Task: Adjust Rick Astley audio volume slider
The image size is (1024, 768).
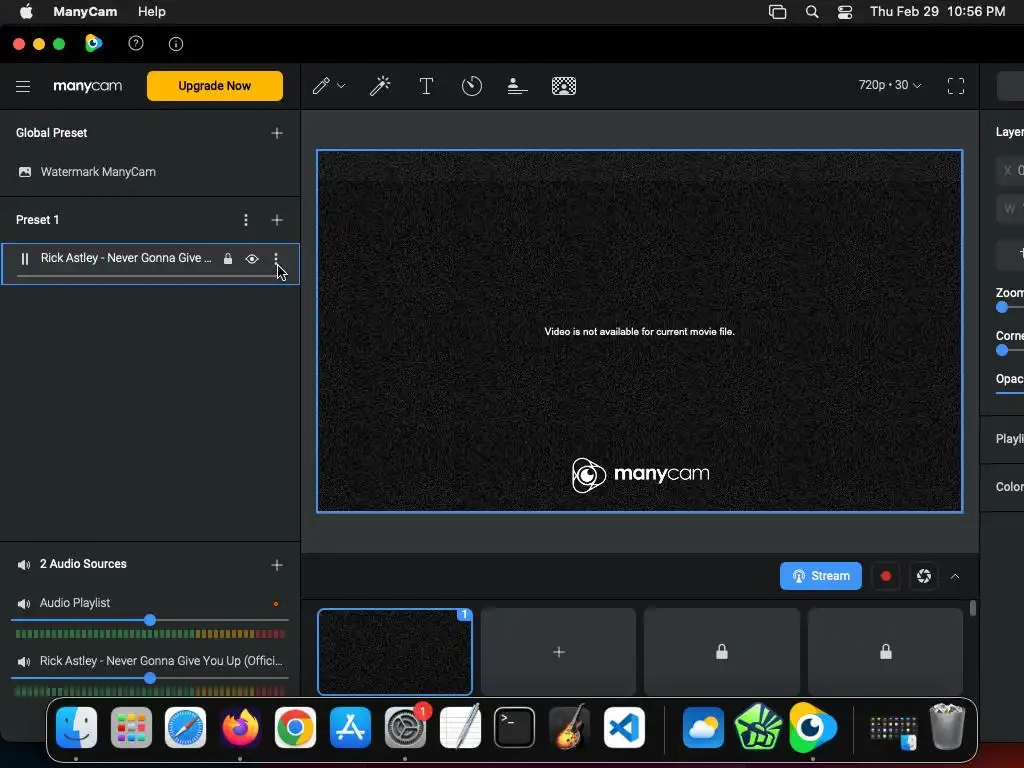Action: click(x=150, y=679)
